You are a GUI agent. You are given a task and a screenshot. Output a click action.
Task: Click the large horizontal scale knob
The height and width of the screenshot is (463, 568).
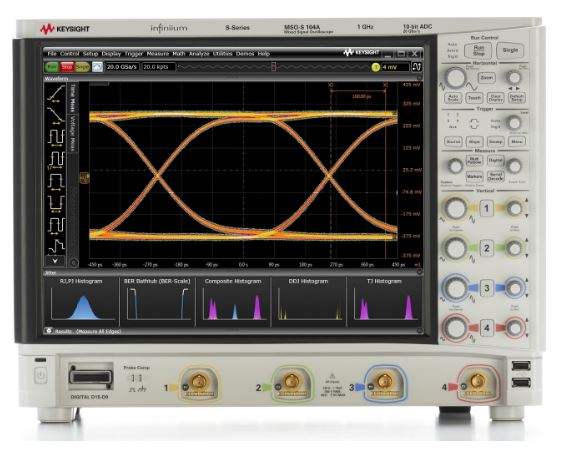tap(455, 78)
